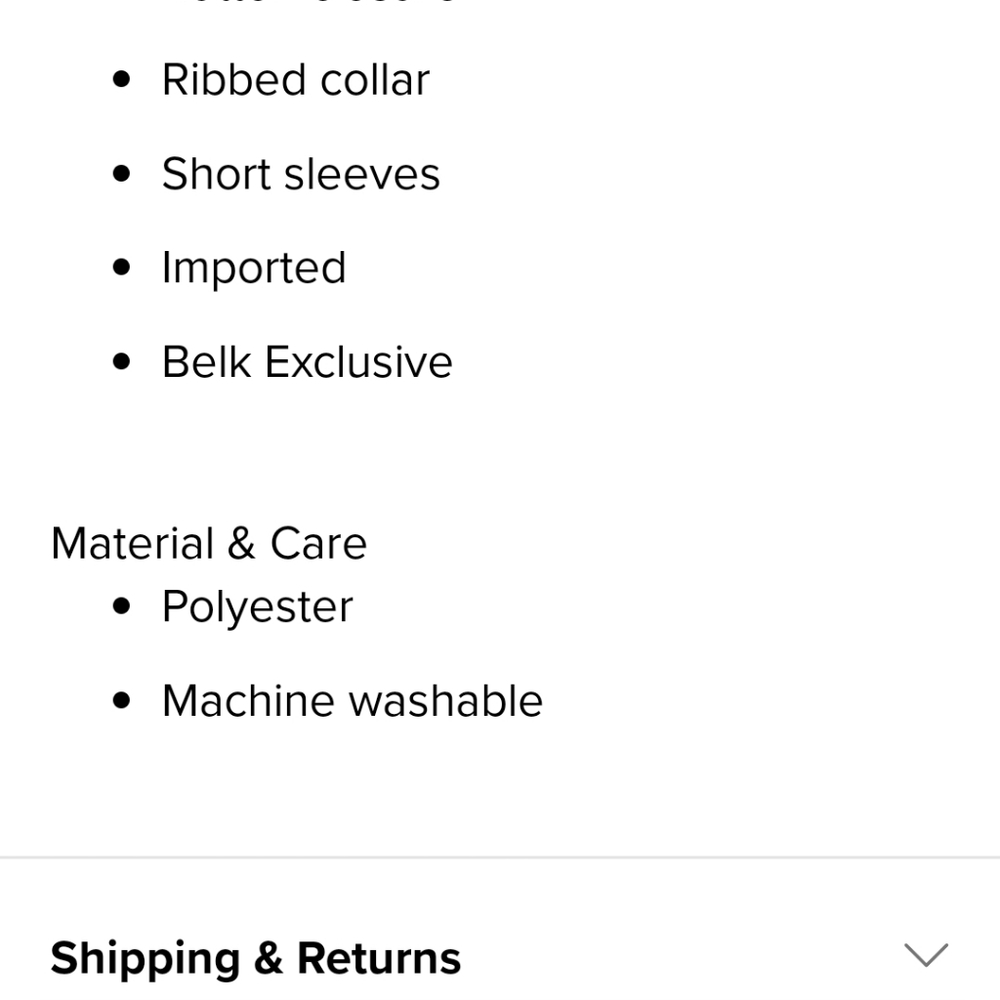The width and height of the screenshot is (1000, 1000).
Task: Tap the word washable in the care list
Action: click(446, 701)
